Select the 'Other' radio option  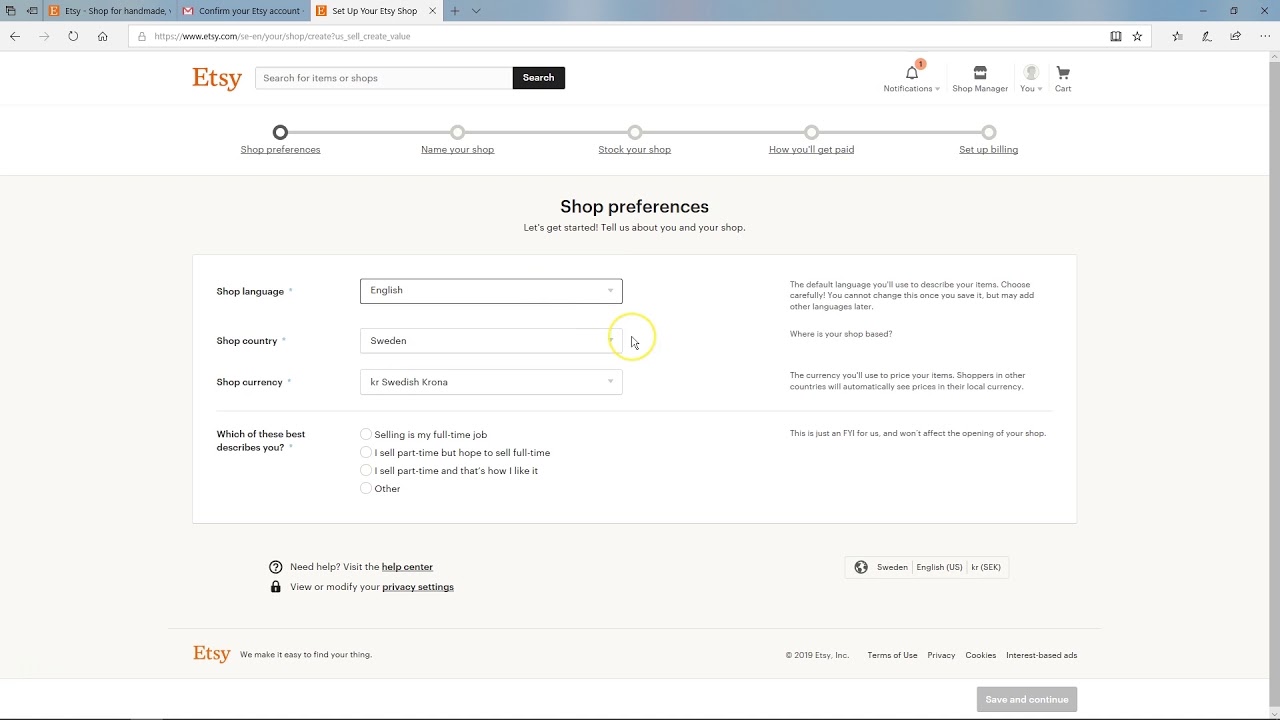tap(366, 488)
